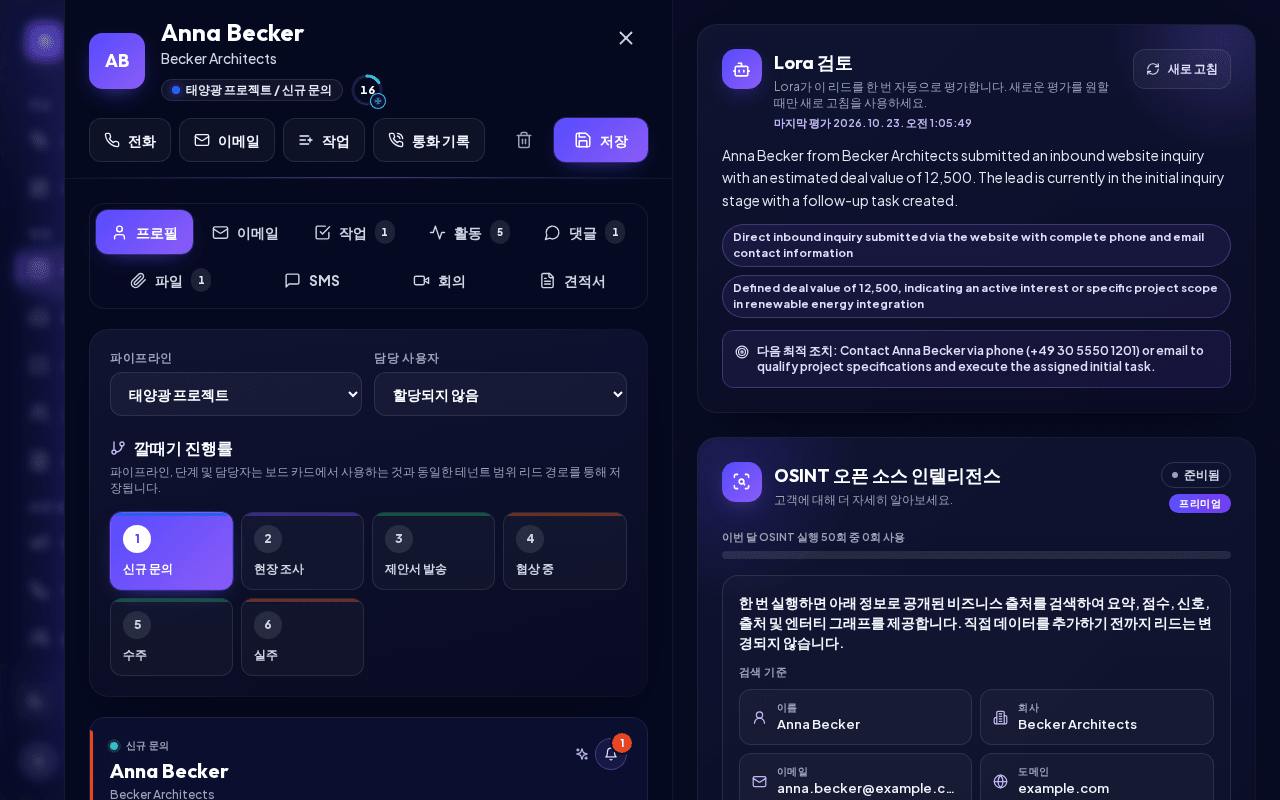
Task: Click the OSINT scan icon
Action: pos(742,482)
